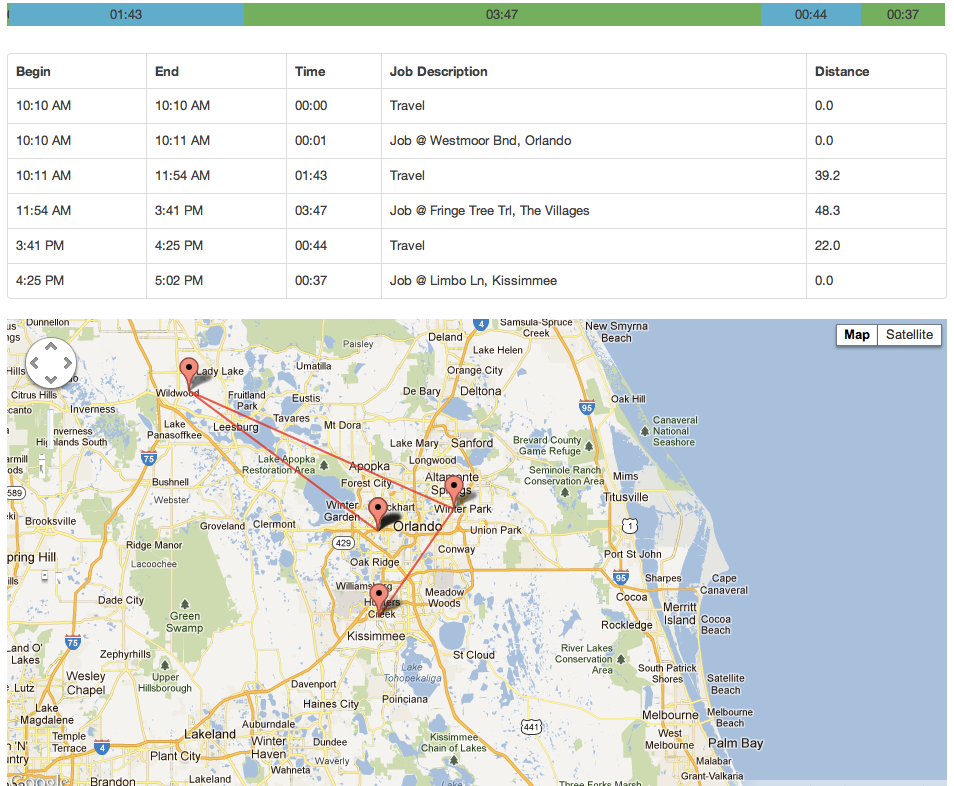Image resolution: width=954 pixels, height=786 pixels.
Task: Click the Orlando city label on map
Action: 417,526
